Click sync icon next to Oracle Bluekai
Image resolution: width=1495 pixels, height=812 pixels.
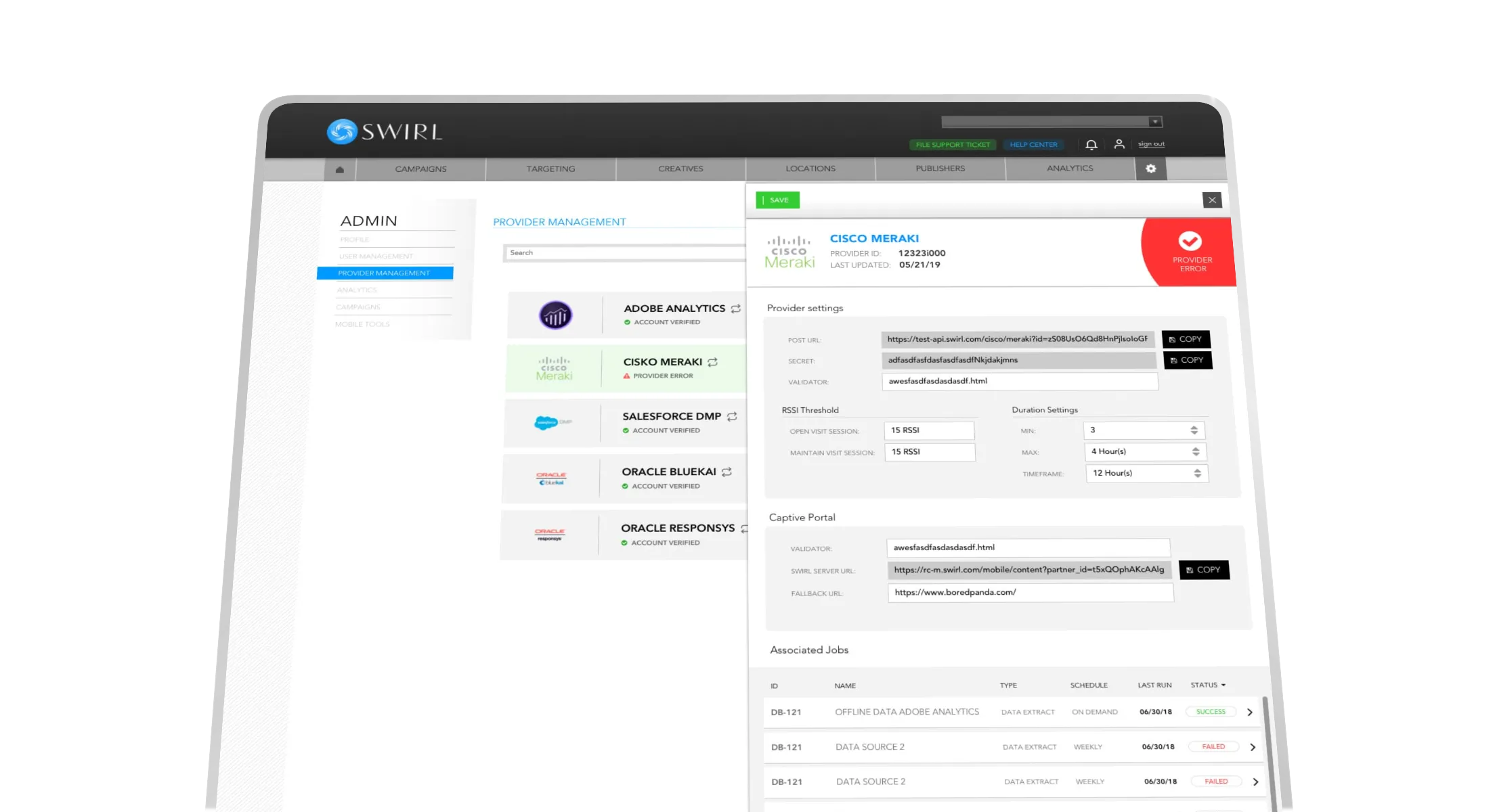click(x=727, y=472)
